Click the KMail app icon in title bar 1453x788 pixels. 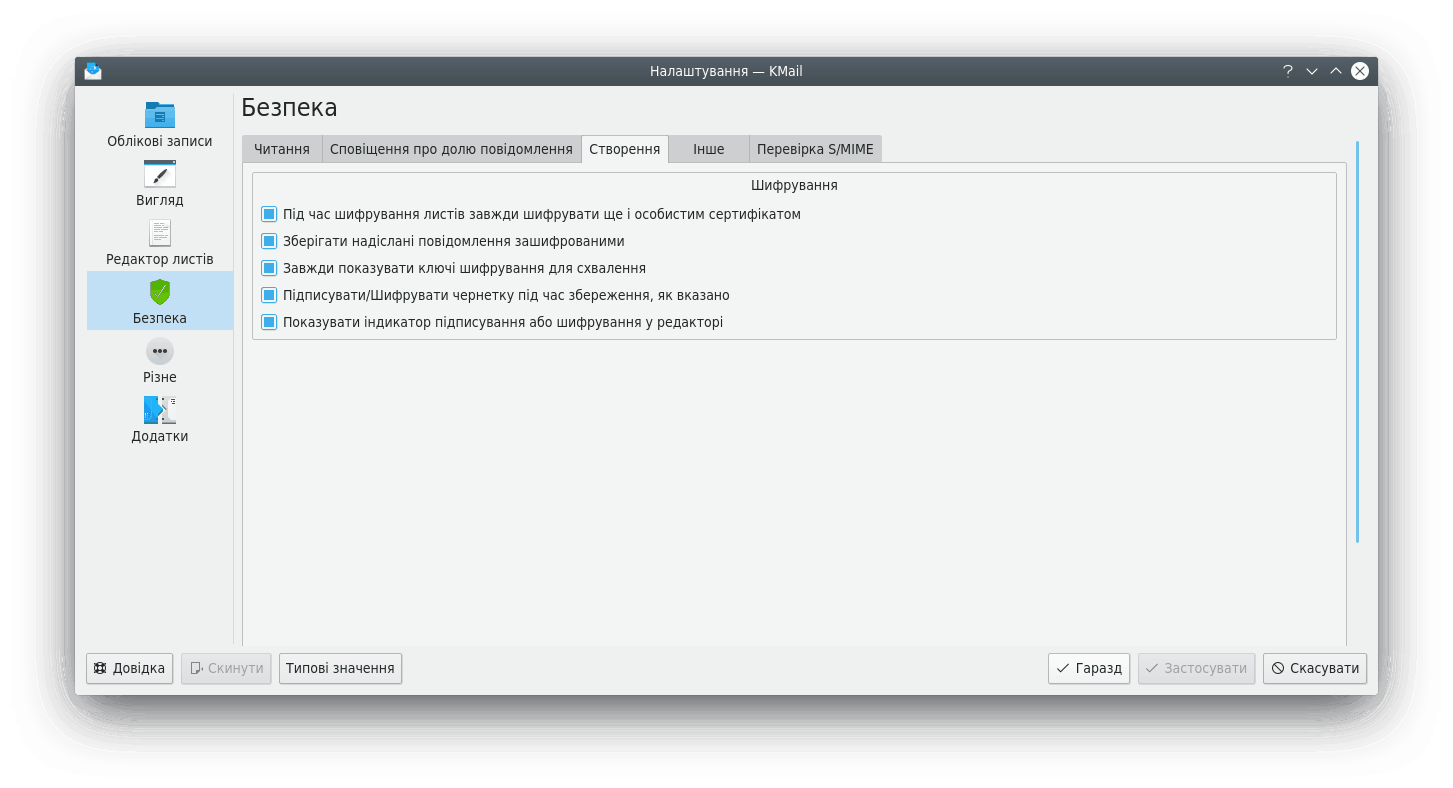(x=94, y=71)
